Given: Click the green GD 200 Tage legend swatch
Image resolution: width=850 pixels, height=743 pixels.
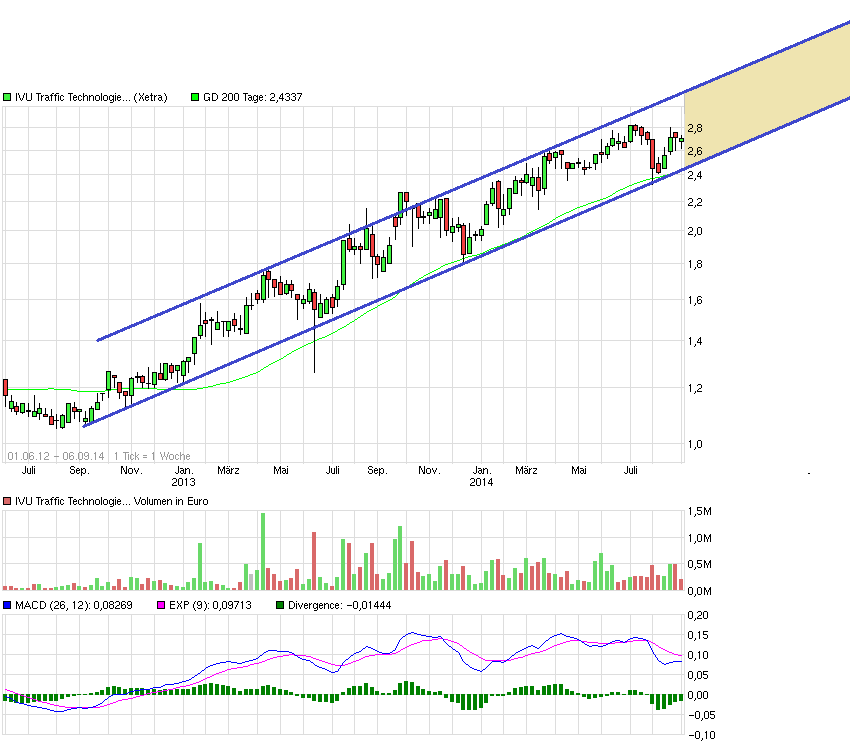Looking at the screenshot, I should click(x=195, y=98).
